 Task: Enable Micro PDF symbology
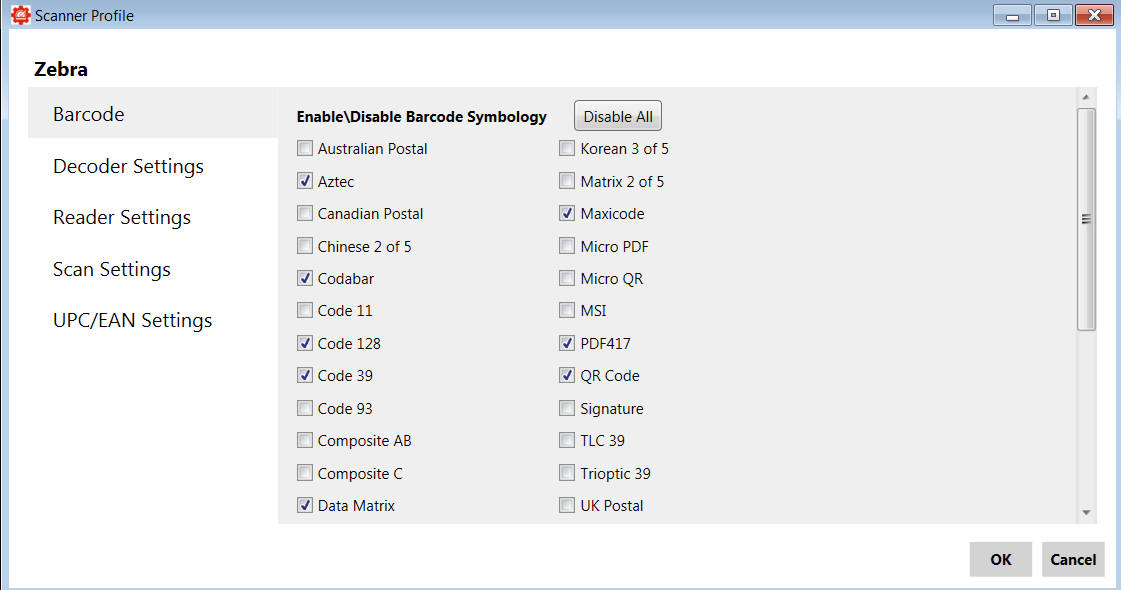click(567, 247)
